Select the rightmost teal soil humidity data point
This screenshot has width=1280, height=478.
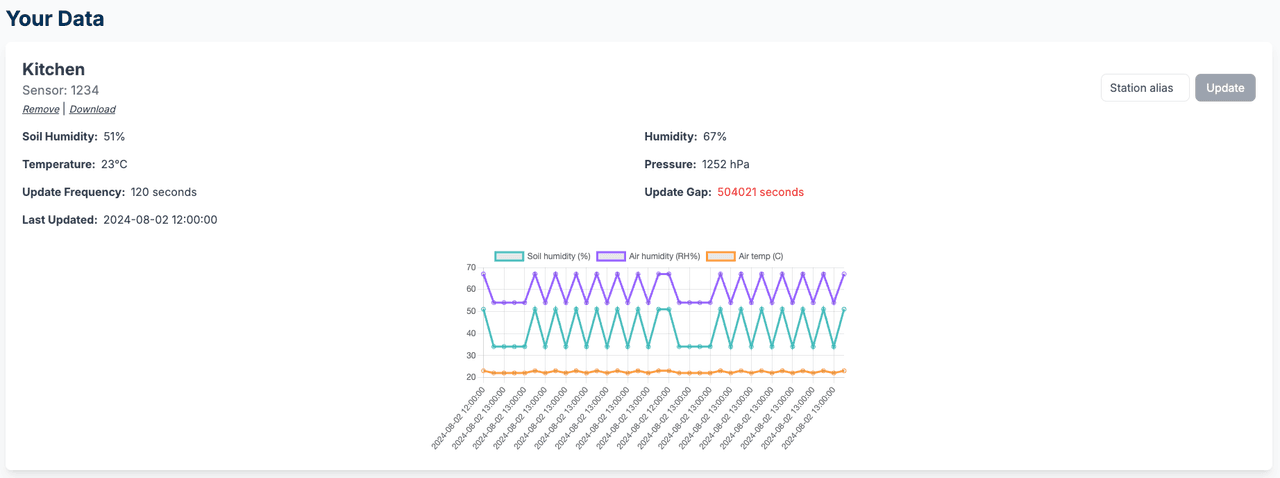[x=844, y=309]
